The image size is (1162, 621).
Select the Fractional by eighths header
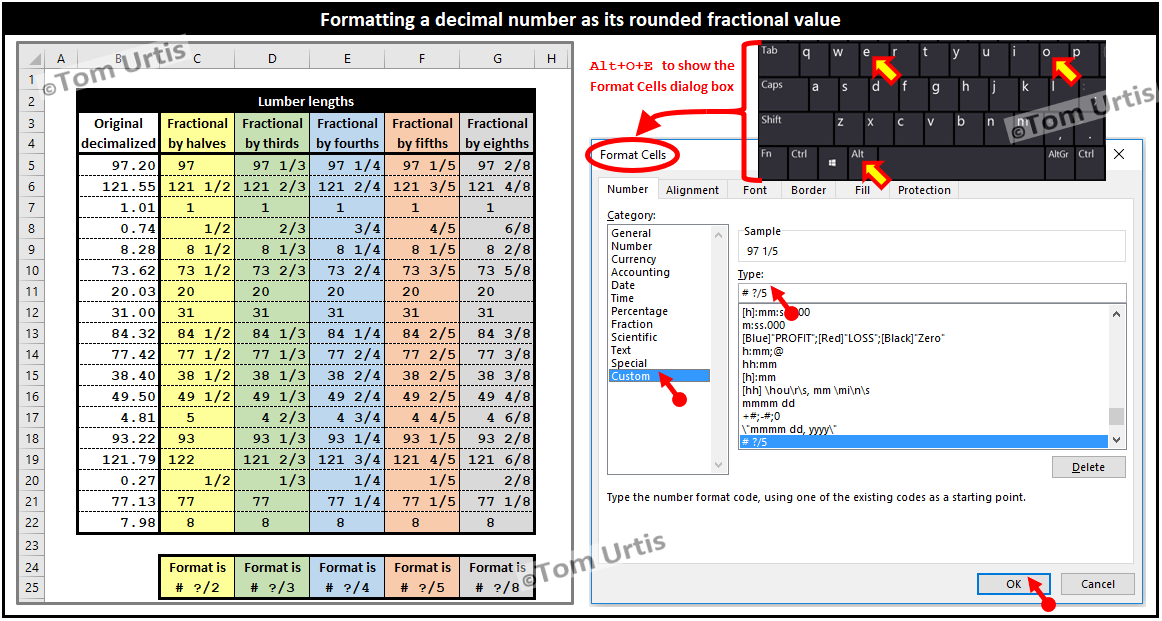tap(497, 133)
